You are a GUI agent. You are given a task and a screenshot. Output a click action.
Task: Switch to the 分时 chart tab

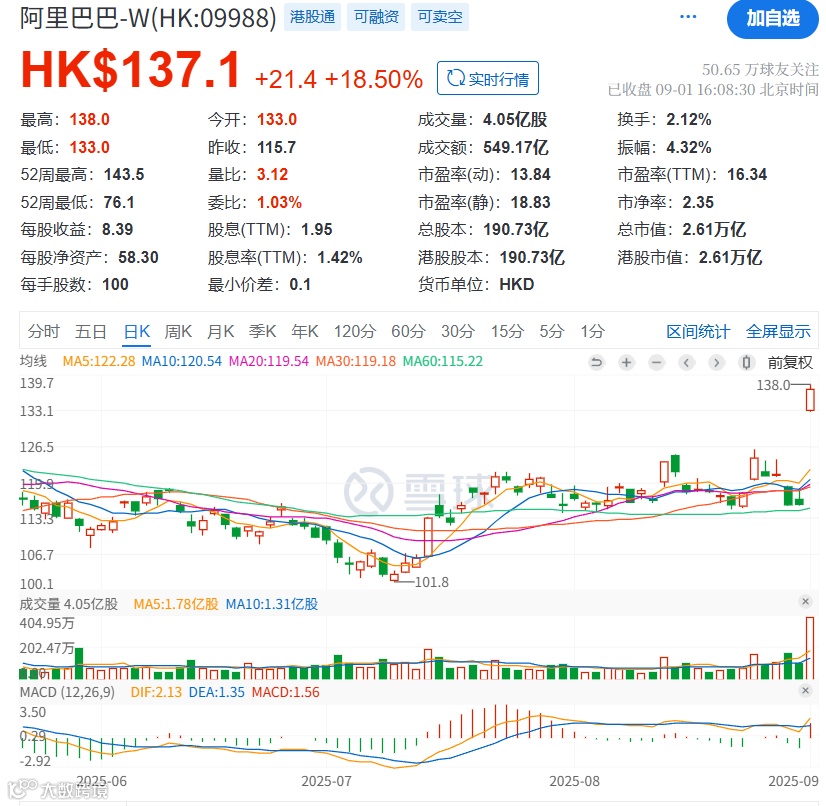[x=43, y=331]
